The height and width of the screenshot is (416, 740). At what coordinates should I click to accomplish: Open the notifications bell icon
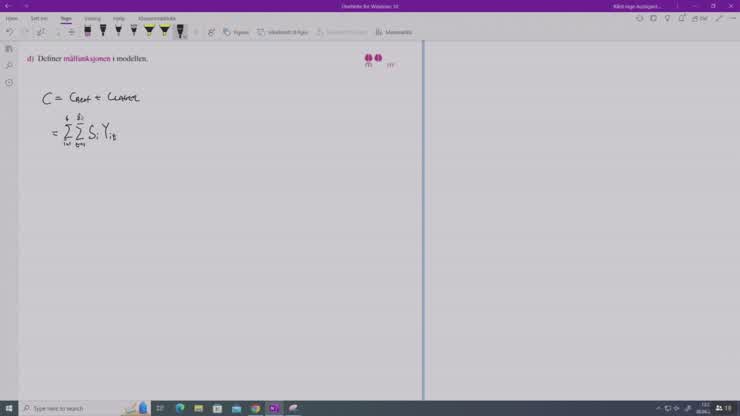click(x=682, y=18)
